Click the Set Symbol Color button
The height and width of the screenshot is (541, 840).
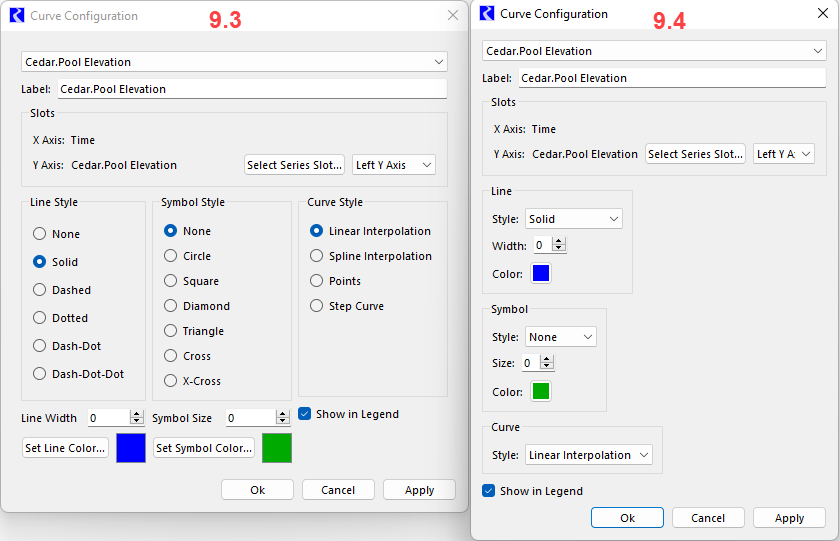pyautogui.click(x=204, y=448)
